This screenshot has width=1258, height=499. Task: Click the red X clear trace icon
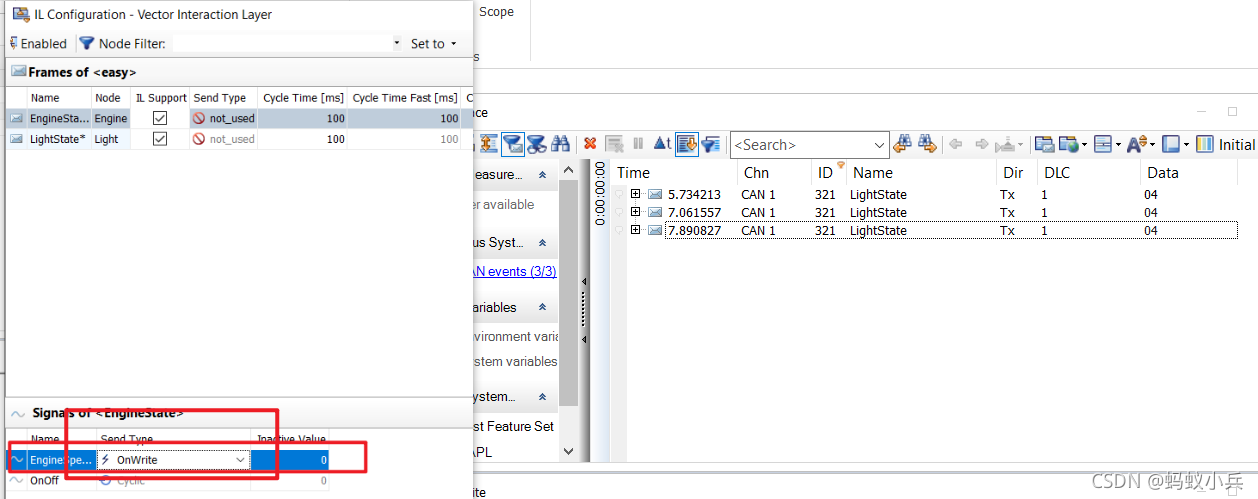point(590,144)
